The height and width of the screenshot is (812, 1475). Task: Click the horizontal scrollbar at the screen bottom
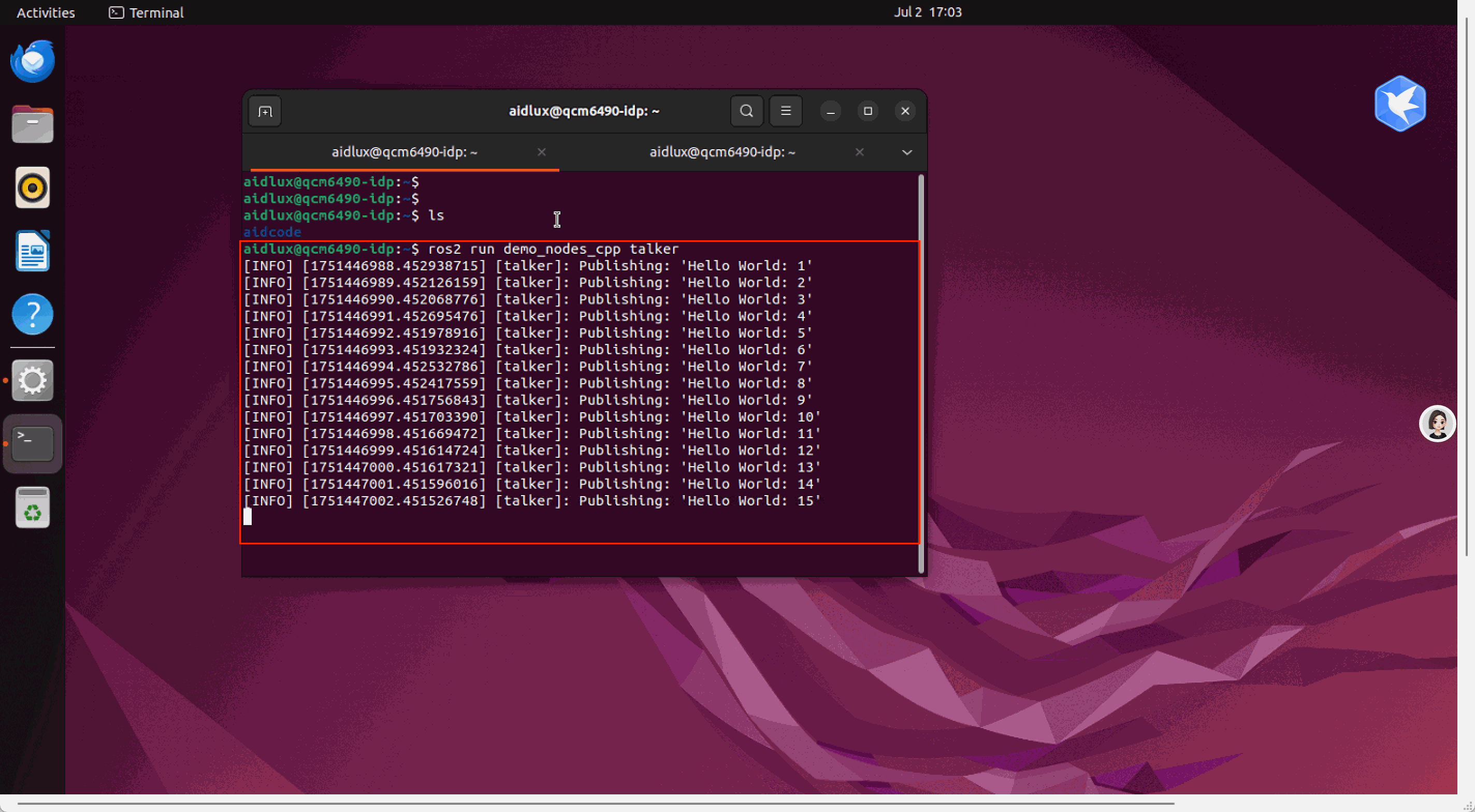(596, 803)
